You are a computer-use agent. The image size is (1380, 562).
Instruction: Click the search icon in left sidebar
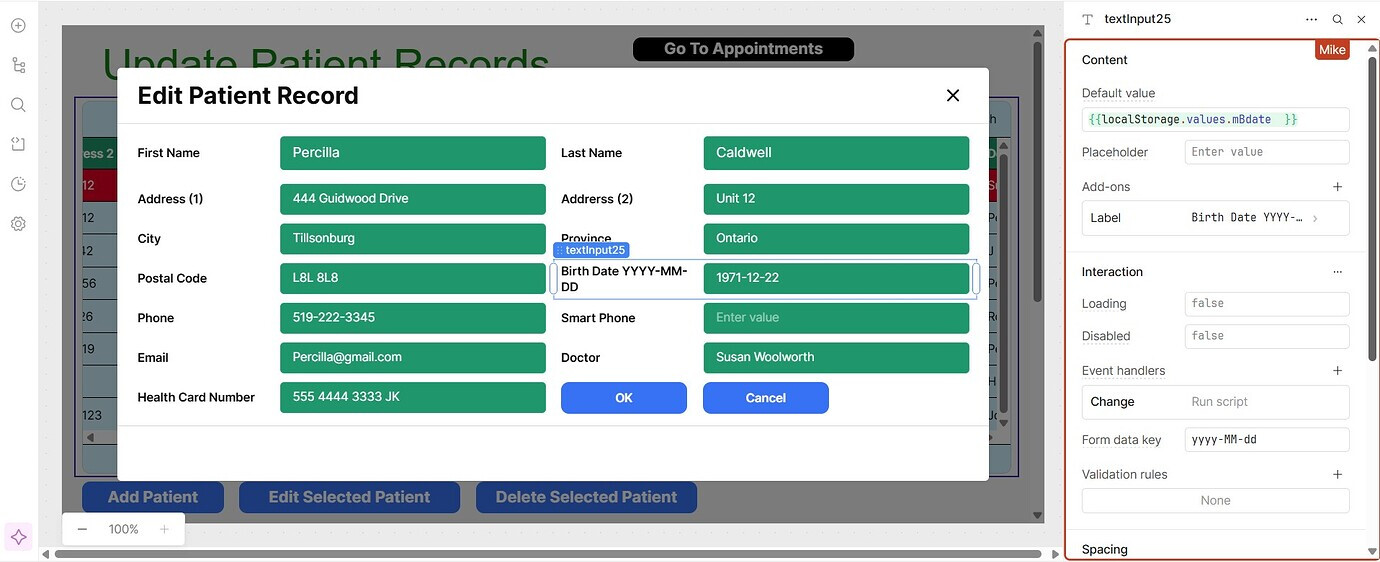pos(18,105)
